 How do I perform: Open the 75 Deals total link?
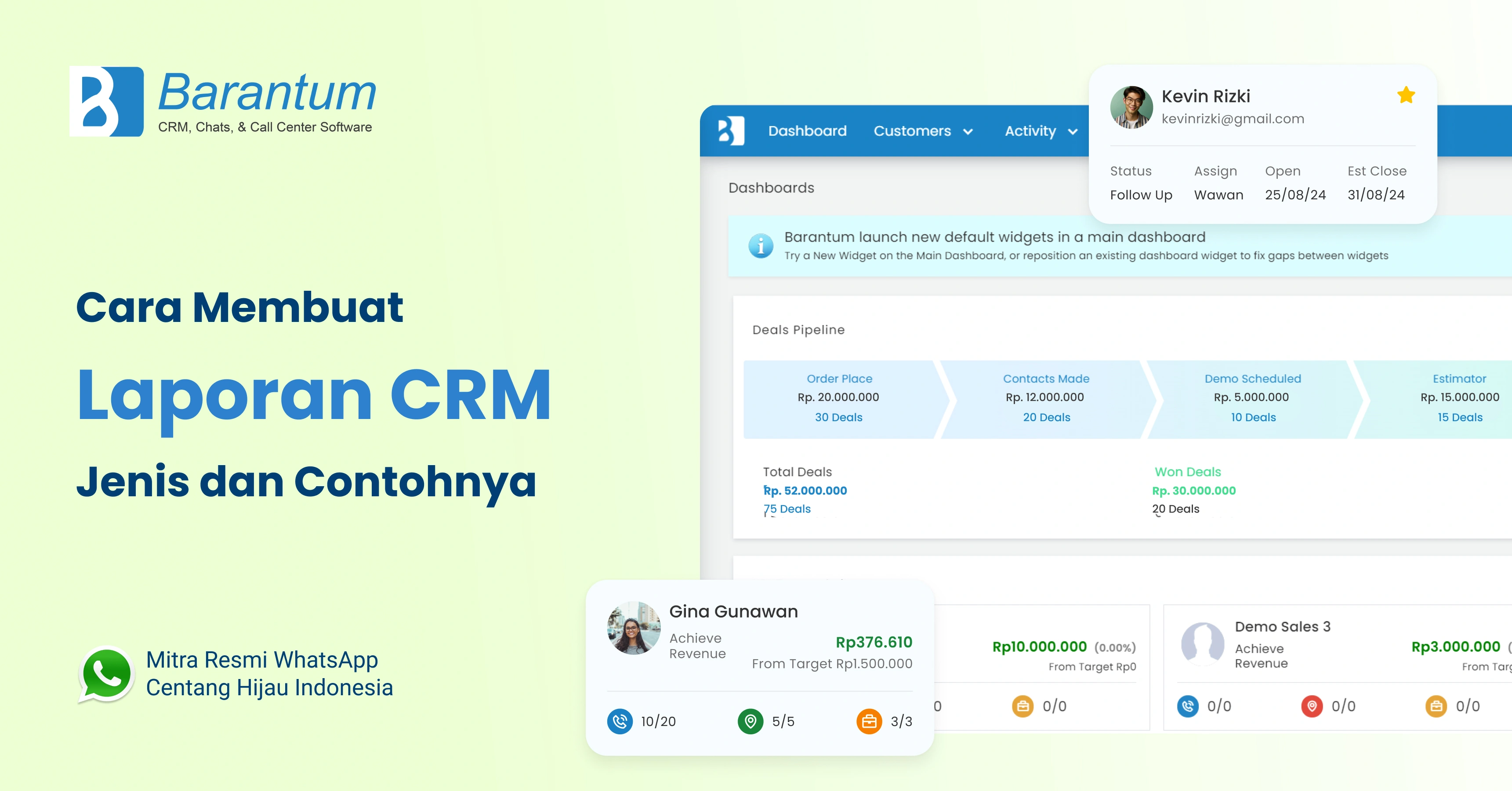(787, 509)
